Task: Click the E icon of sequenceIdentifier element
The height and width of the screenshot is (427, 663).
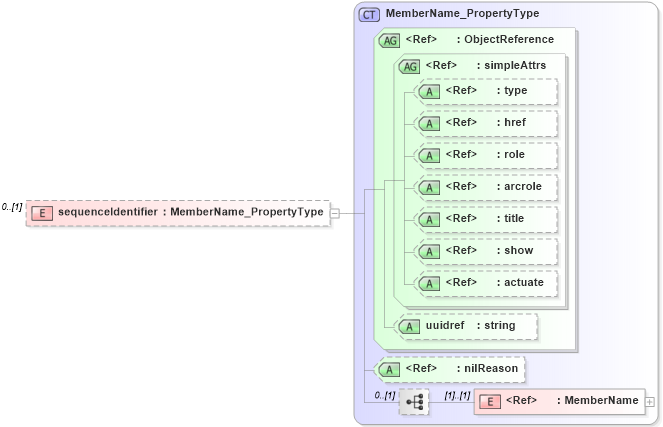Action: coord(42,214)
